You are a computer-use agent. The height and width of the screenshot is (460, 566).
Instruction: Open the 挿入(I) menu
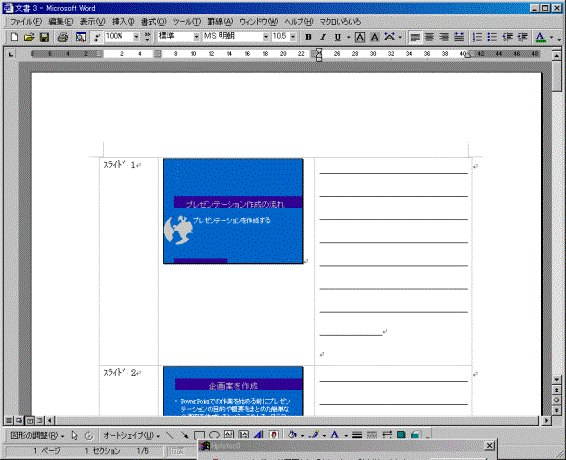(123, 22)
